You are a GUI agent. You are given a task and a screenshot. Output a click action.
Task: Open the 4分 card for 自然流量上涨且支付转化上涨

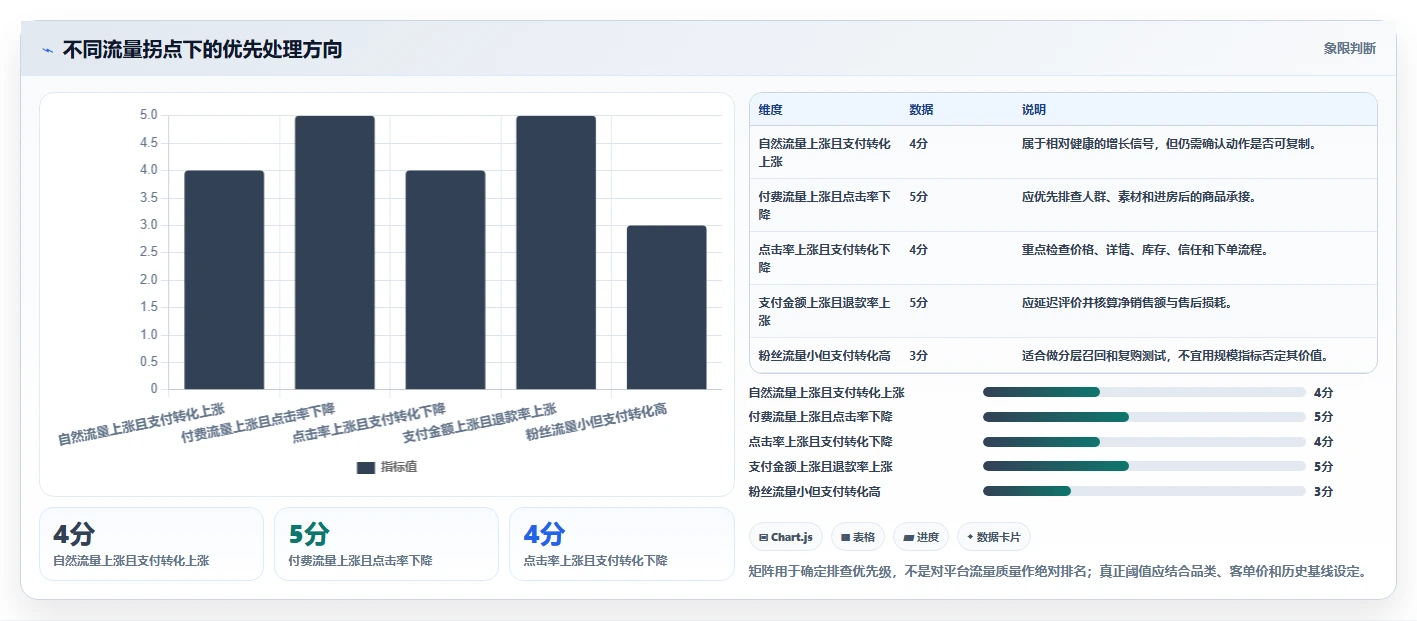[x=151, y=544]
